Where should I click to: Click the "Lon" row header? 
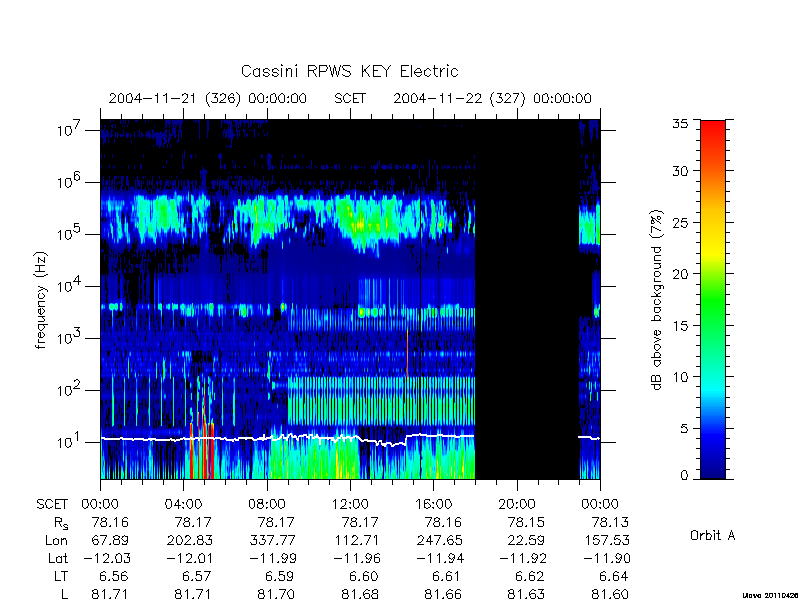pos(56,540)
